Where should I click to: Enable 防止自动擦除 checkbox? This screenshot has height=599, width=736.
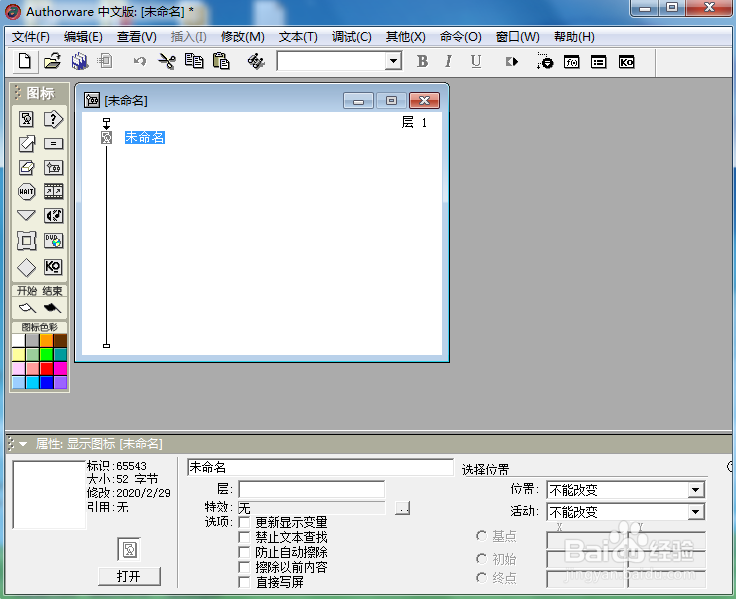click(x=244, y=552)
